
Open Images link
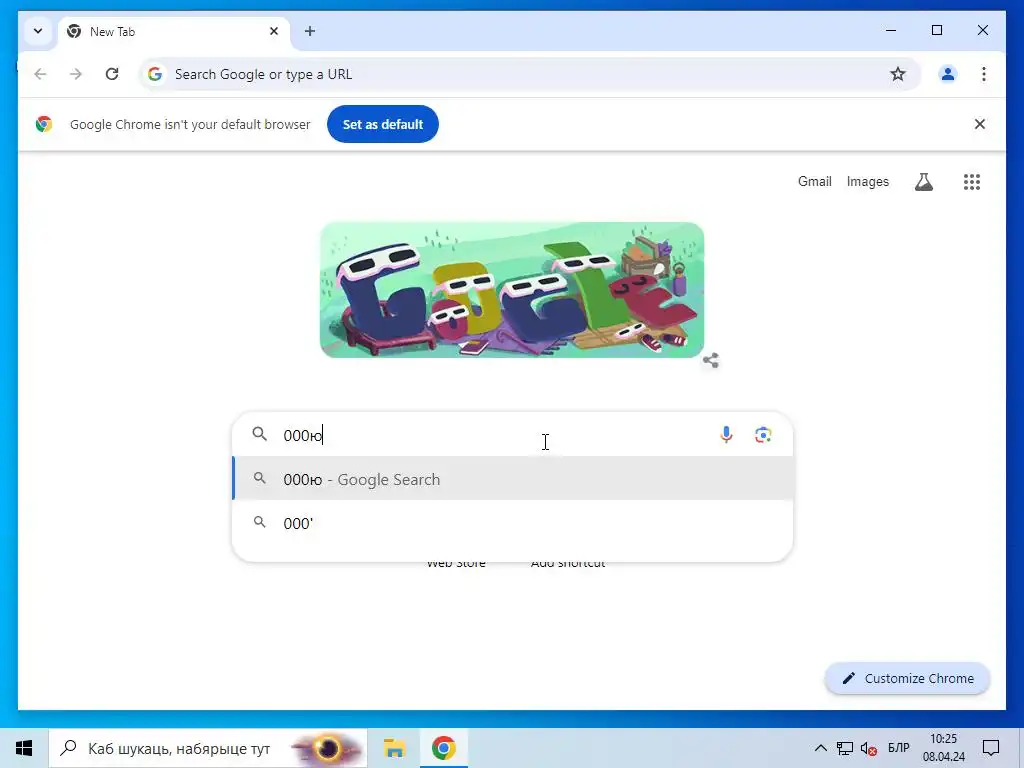pyautogui.click(x=867, y=182)
